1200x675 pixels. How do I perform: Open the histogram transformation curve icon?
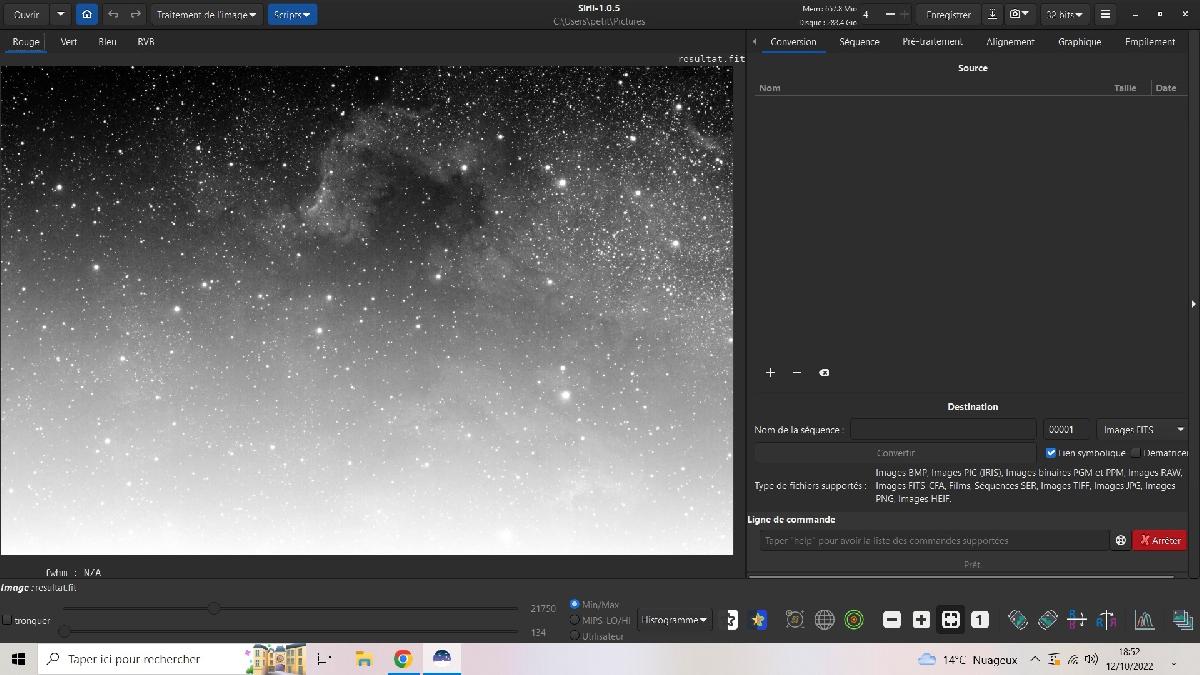click(1144, 620)
